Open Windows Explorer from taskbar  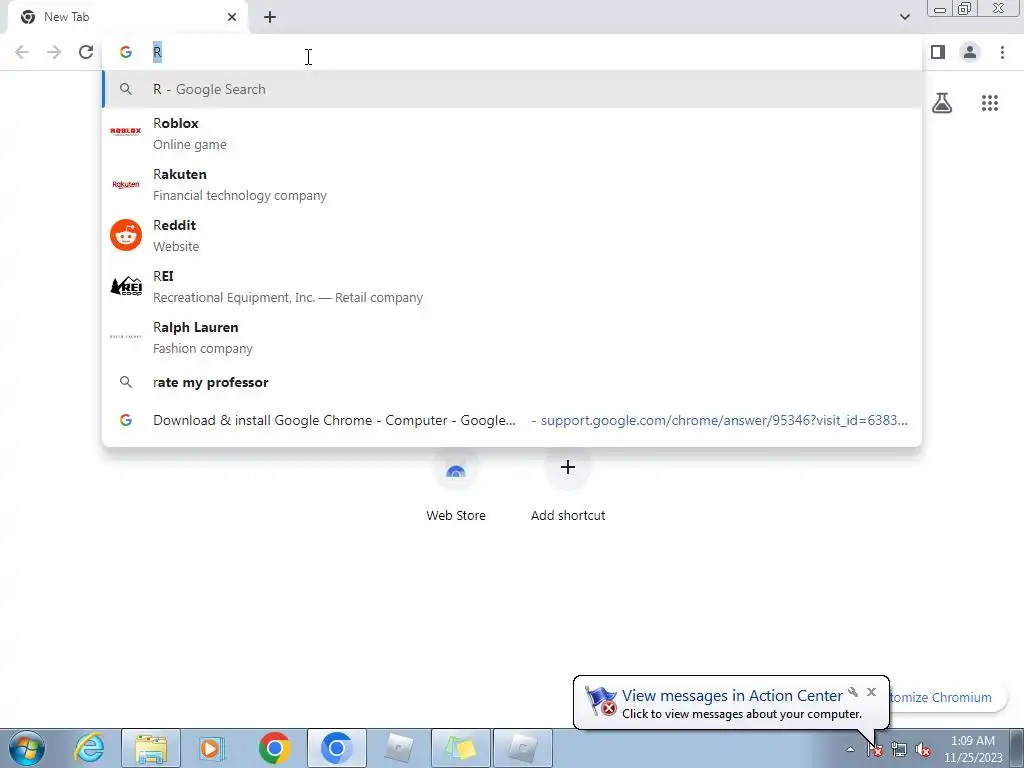151,748
